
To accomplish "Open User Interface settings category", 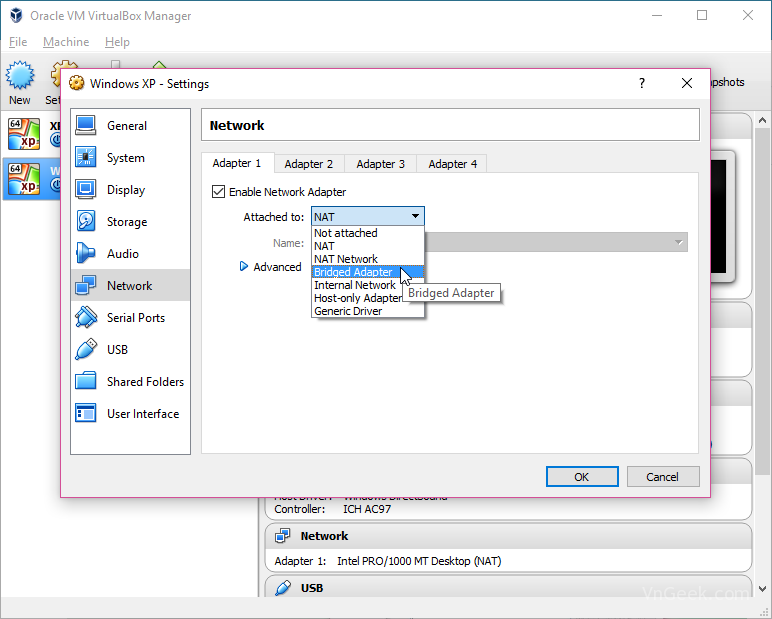I will (130, 414).
